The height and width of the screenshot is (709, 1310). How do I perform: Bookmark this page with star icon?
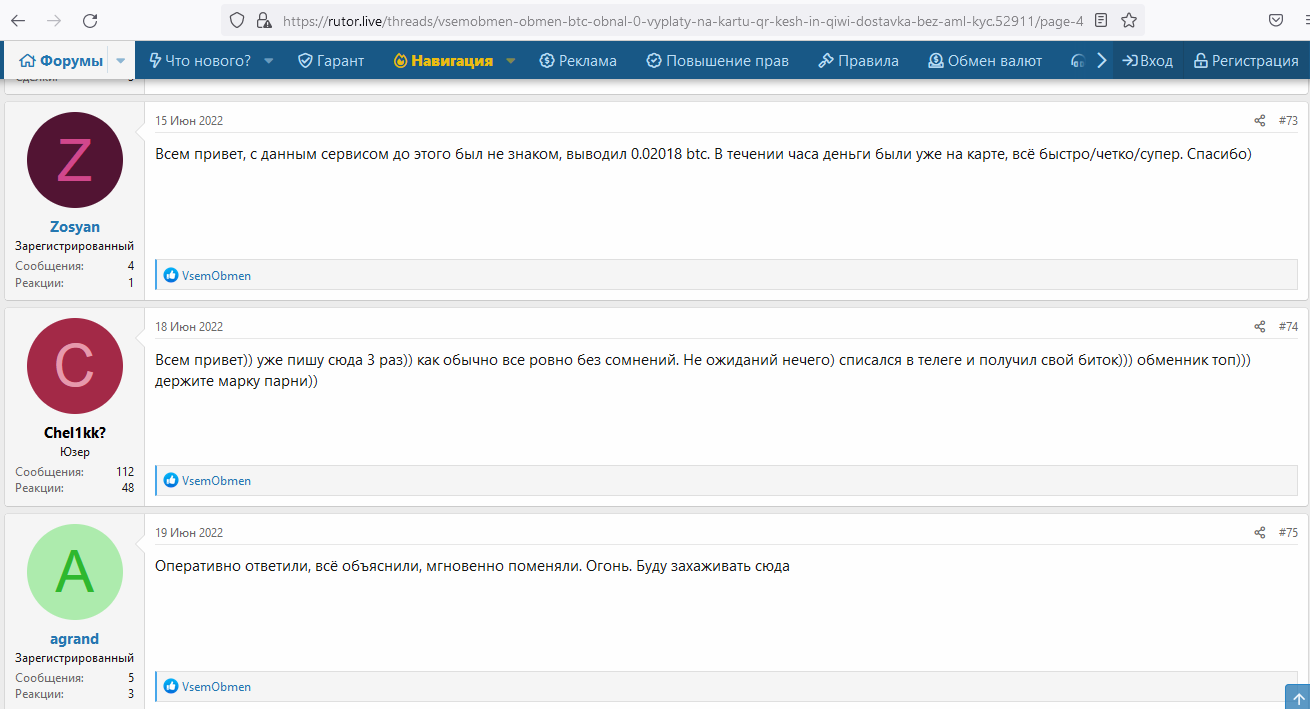1129,20
